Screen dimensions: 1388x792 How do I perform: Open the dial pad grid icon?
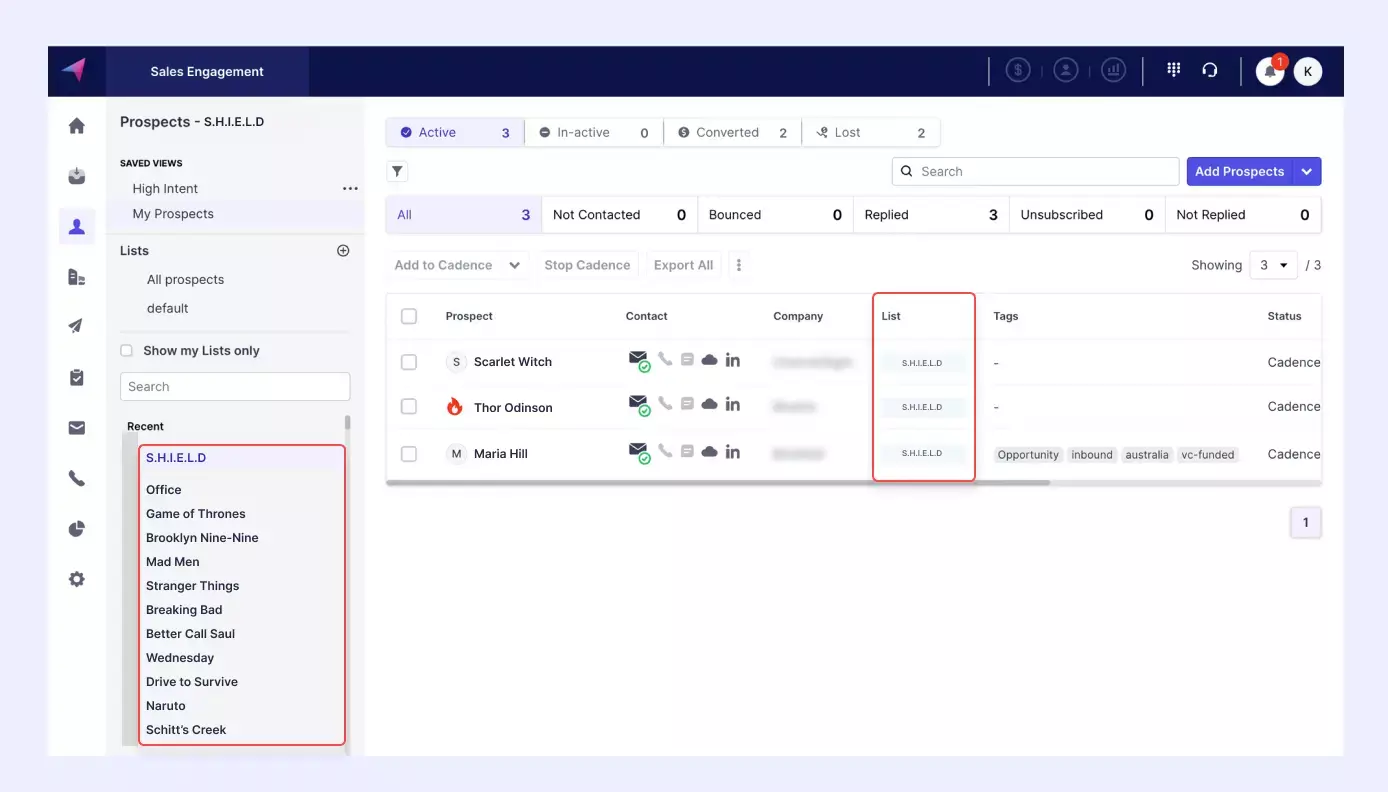[1174, 69]
